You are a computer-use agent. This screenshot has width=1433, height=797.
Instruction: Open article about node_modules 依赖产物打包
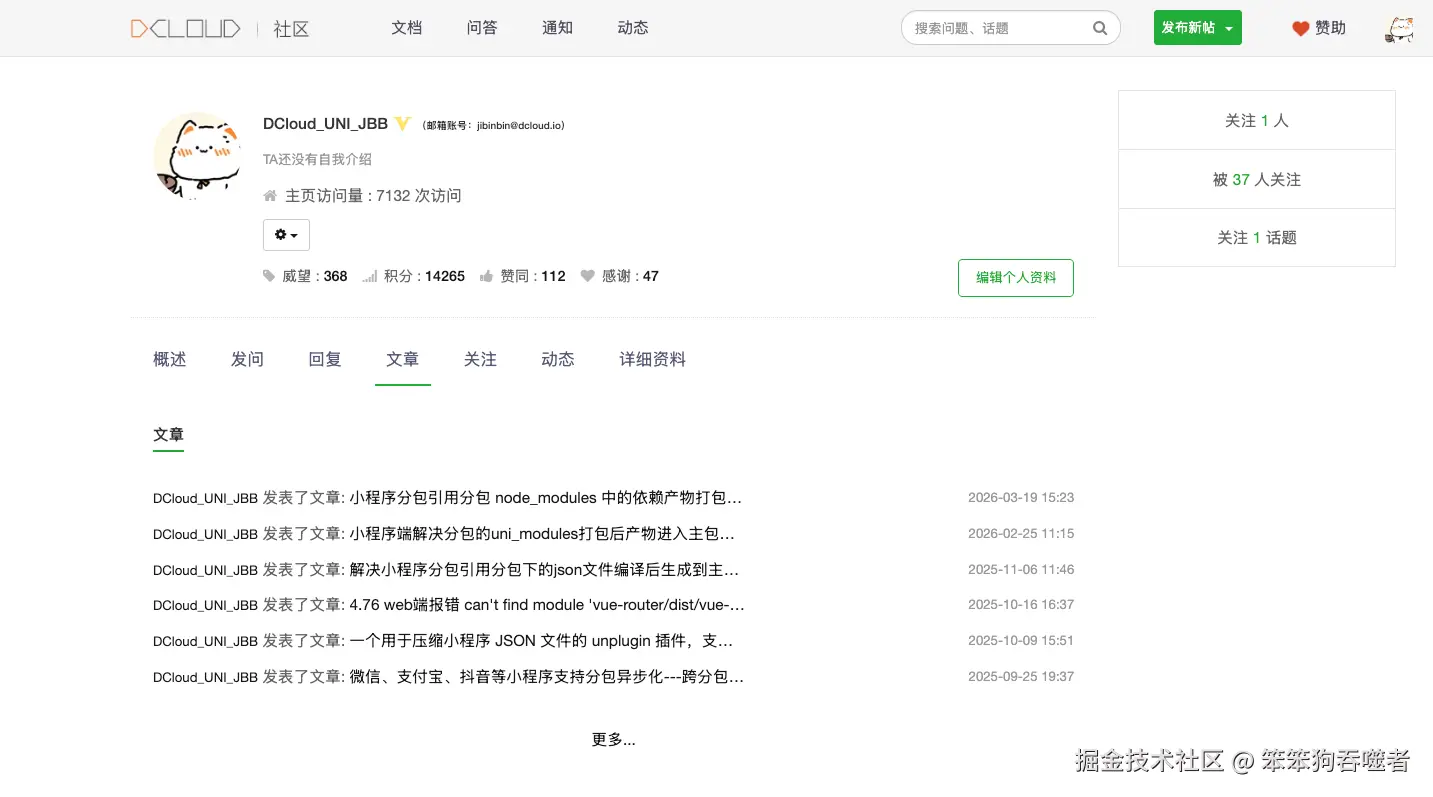tap(546, 498)
